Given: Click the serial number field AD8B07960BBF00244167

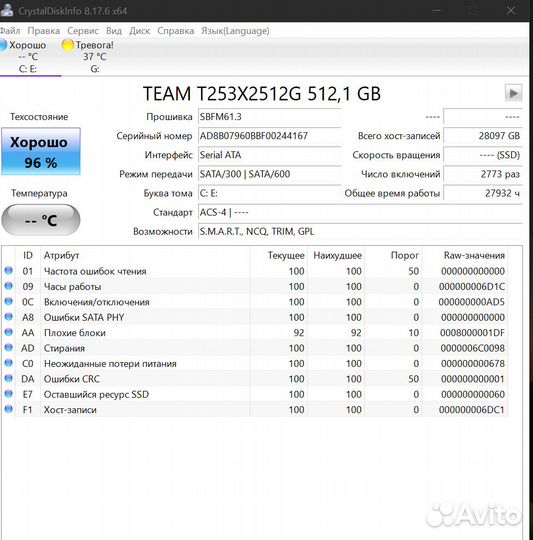Looking at the screenshot, I should pos(269,136).
